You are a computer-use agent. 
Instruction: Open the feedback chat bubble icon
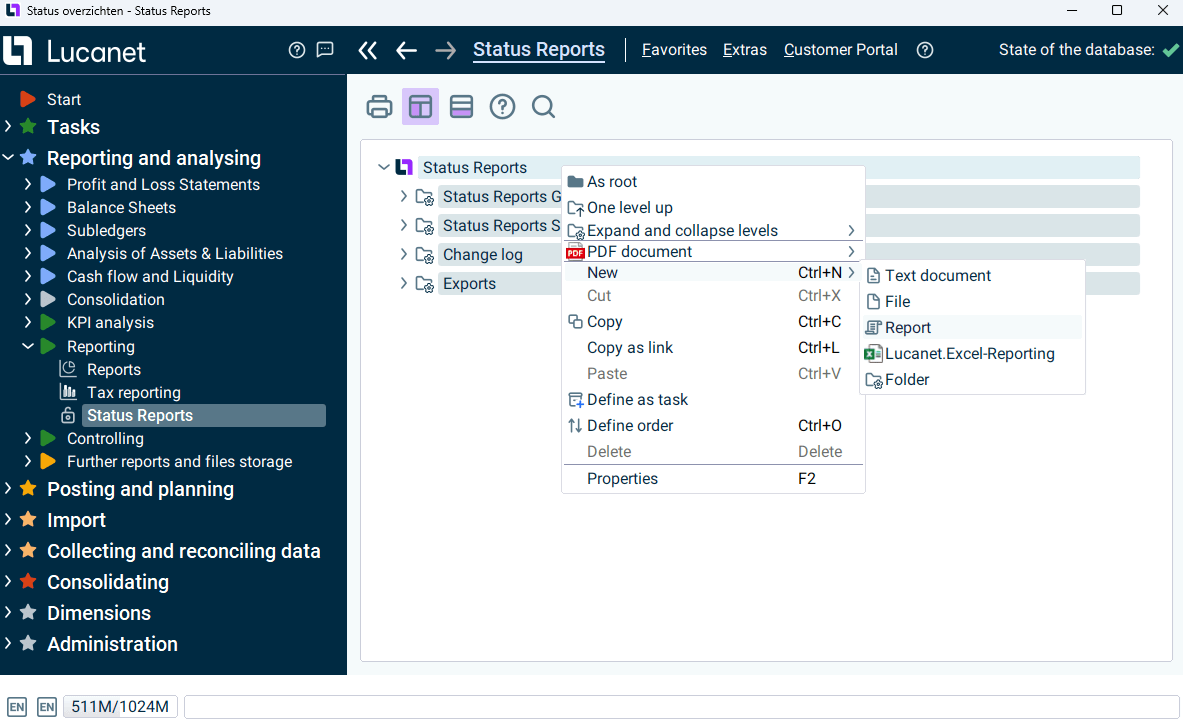point(324,50)
